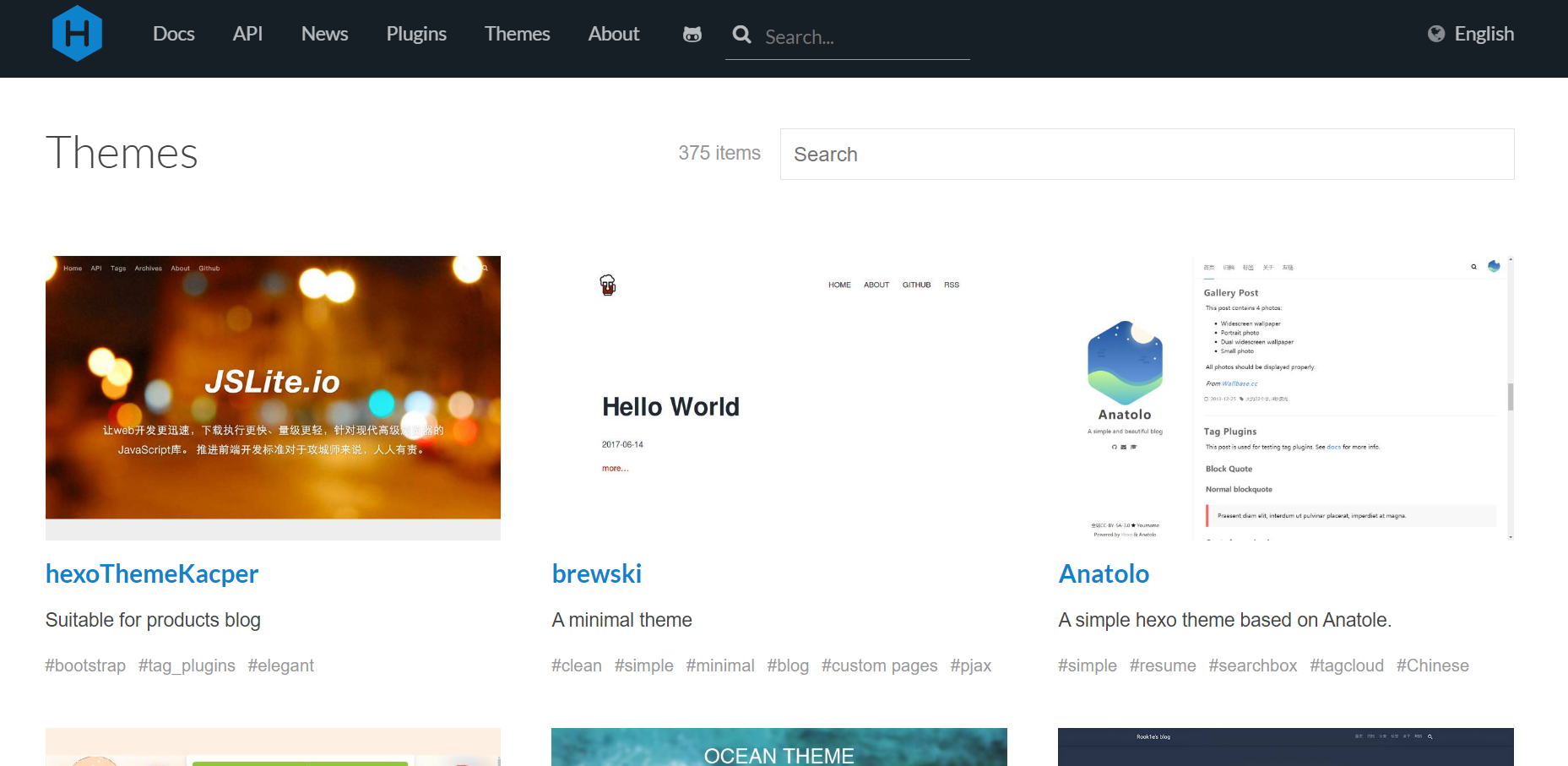The image size is (1568, 766).
Task: Click the Anatolo "based on Anatole" description
Action: (x=1224, y=620)
